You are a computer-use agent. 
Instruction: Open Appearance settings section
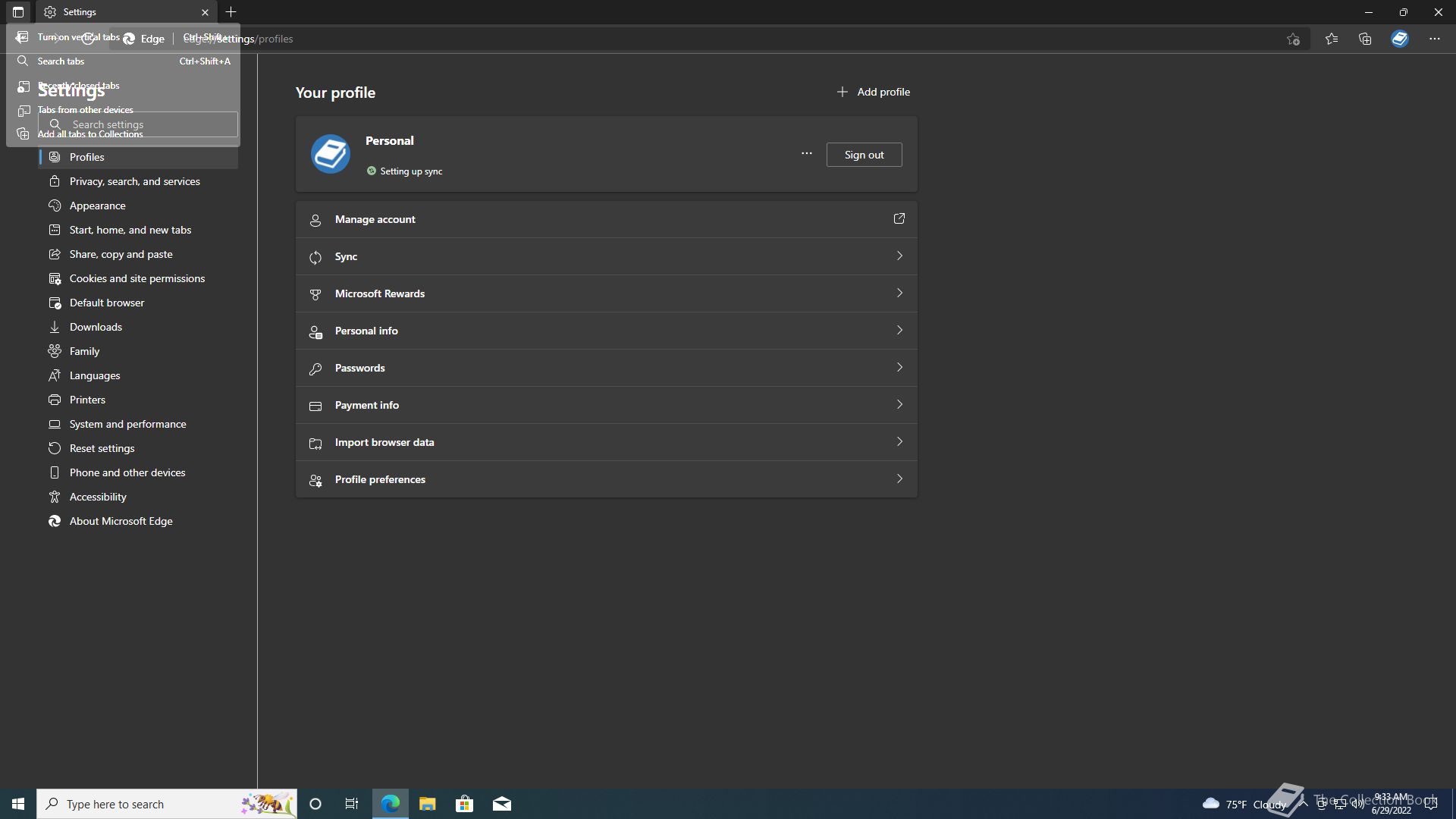click(x=139, y=206)
